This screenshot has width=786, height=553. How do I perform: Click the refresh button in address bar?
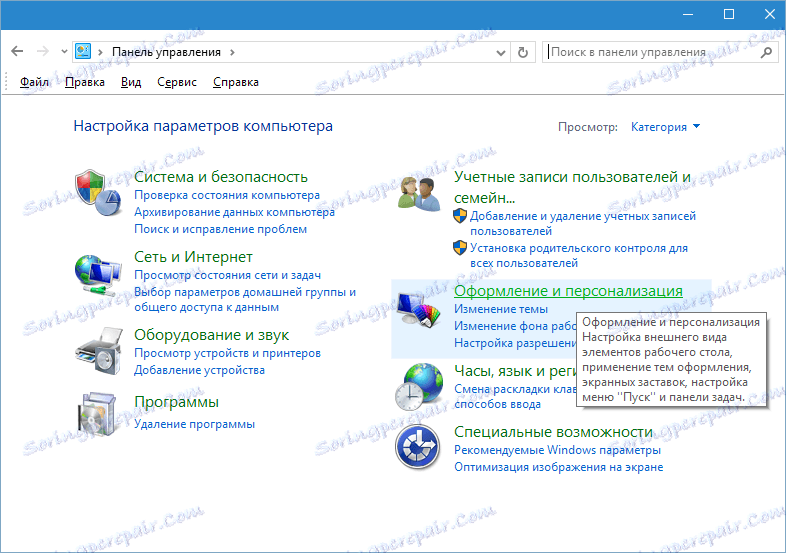click(x=523, y=52)
